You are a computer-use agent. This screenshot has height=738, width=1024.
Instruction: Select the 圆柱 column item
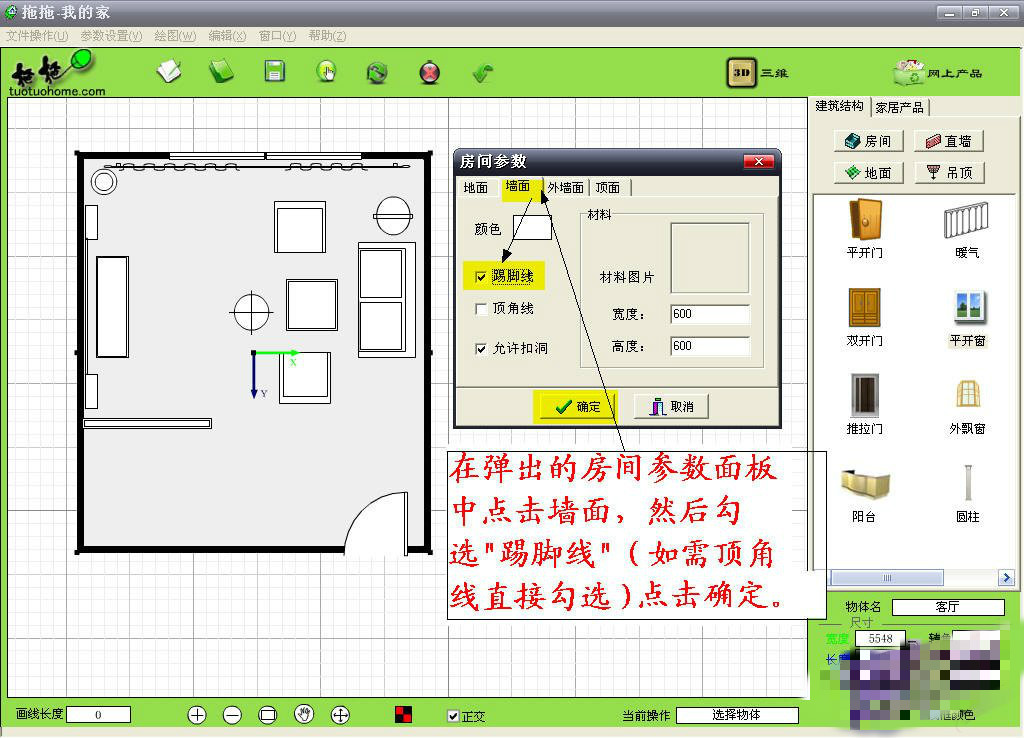[x=968, y=494]
